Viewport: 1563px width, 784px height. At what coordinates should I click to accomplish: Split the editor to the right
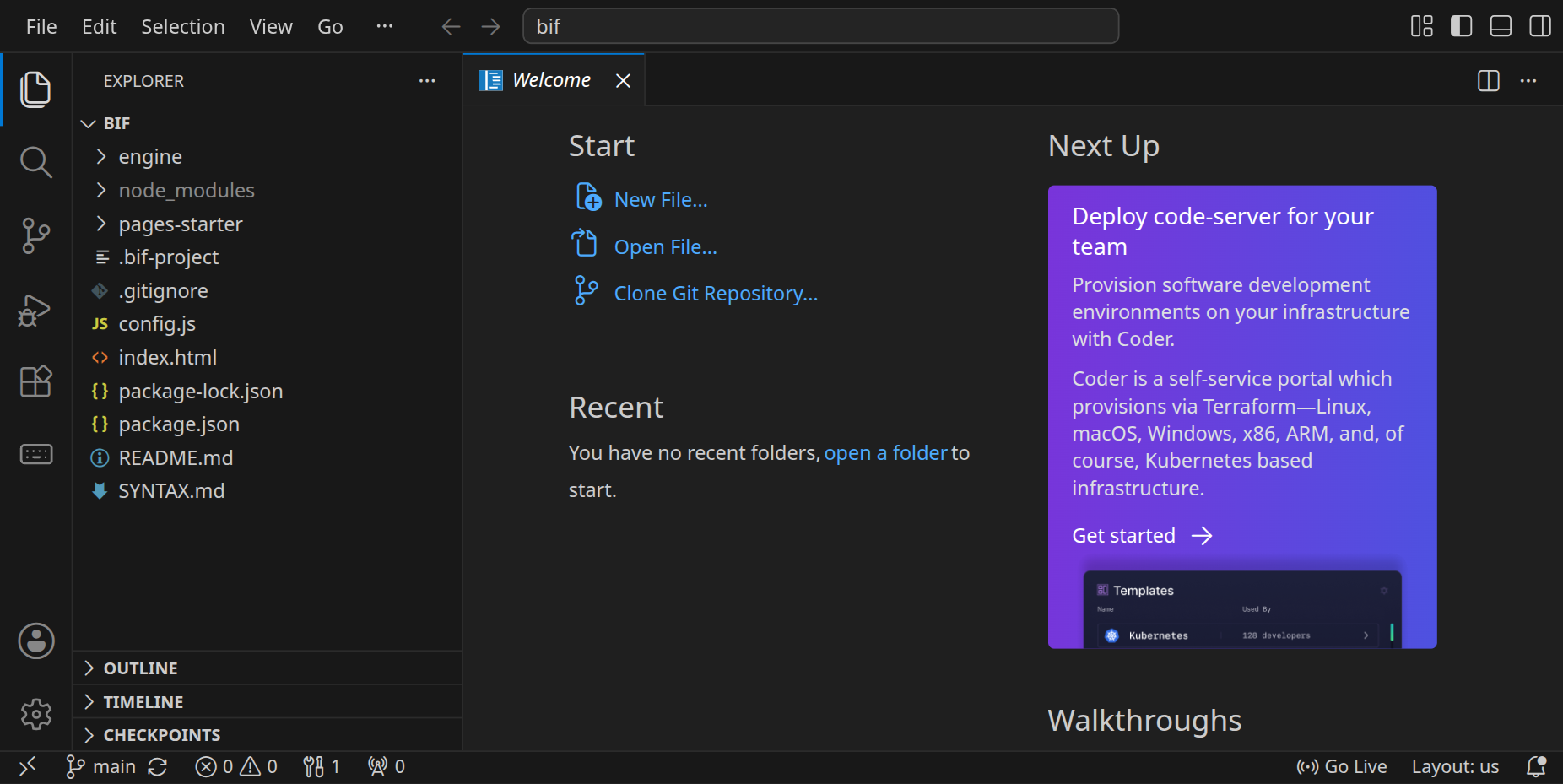click(x=1489, y=81)
